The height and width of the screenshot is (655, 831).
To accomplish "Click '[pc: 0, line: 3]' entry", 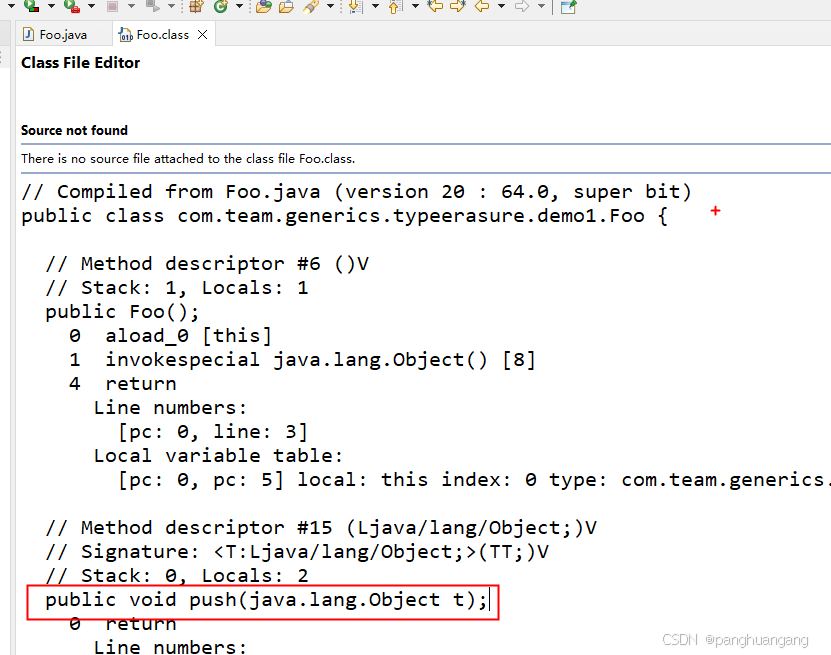I will pos(213,431).
